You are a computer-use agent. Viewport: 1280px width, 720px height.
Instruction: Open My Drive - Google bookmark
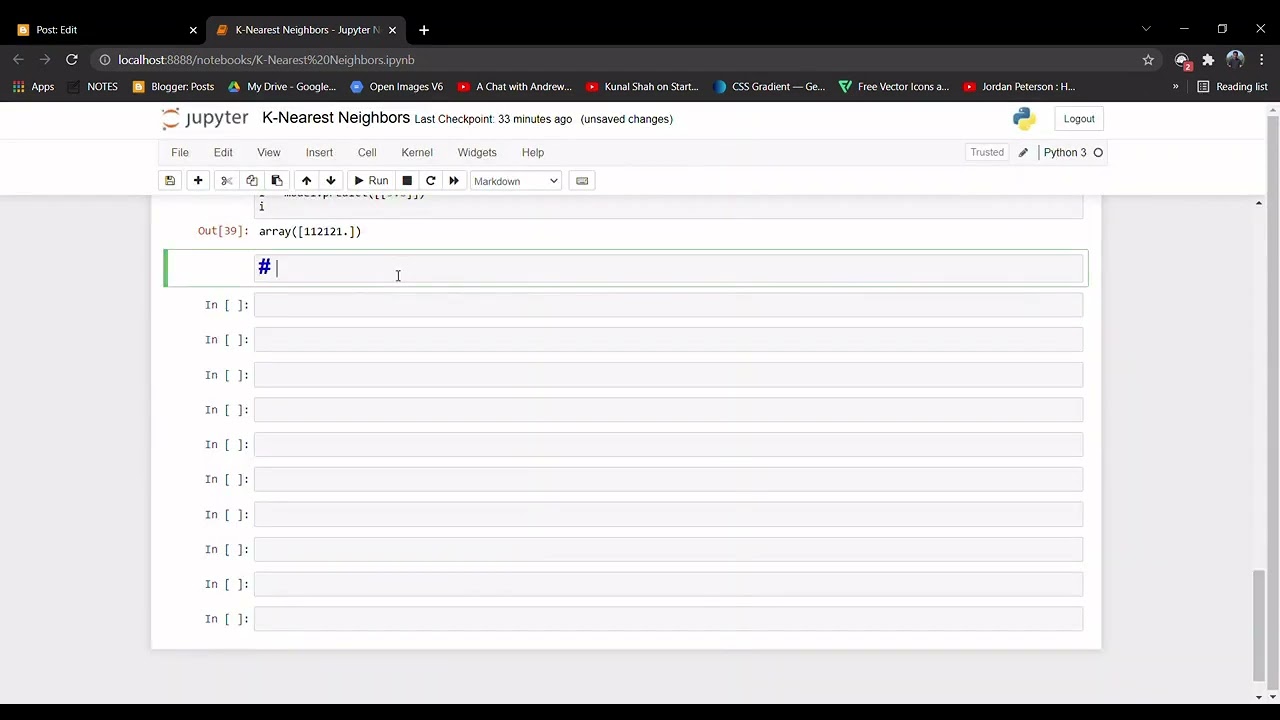(x=282, y=87)
